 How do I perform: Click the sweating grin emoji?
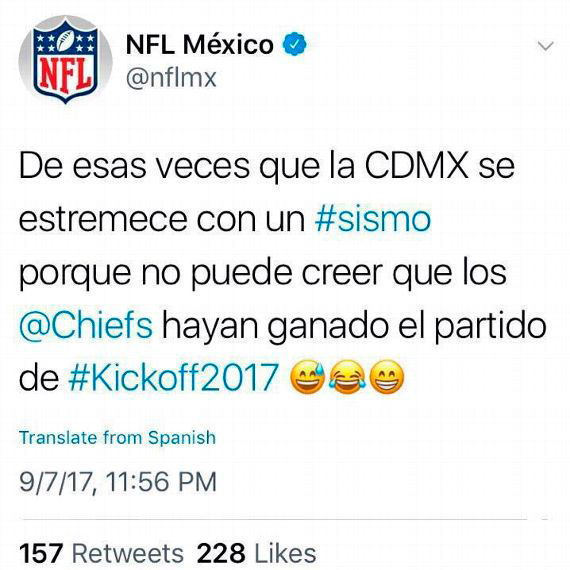tap(307, 377)
